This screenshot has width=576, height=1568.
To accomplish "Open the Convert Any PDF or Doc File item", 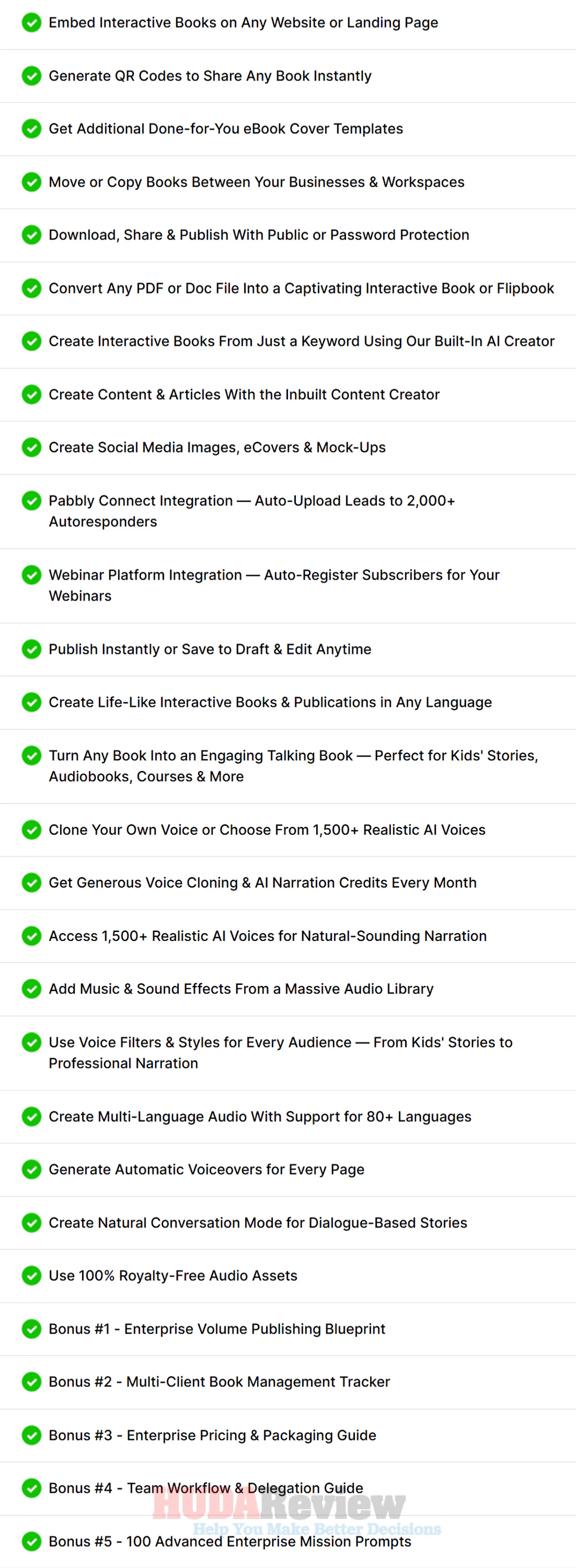I will 301,289.
